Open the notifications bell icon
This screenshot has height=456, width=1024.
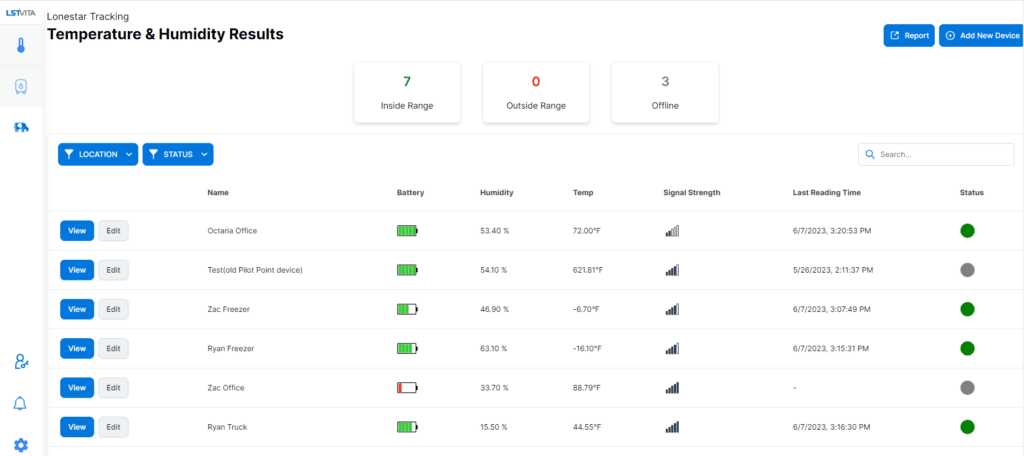tap(21, 404)
